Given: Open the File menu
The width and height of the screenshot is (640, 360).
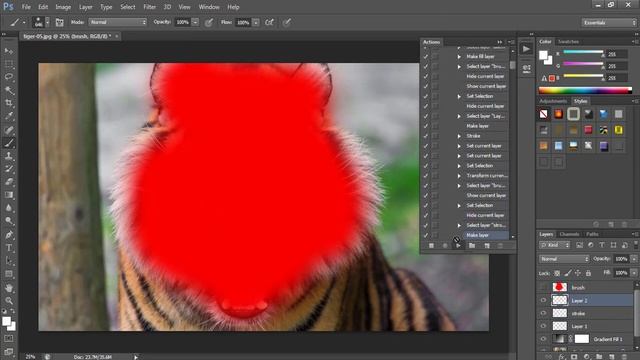Looking at the screenshot, I should tap(26, 7).
